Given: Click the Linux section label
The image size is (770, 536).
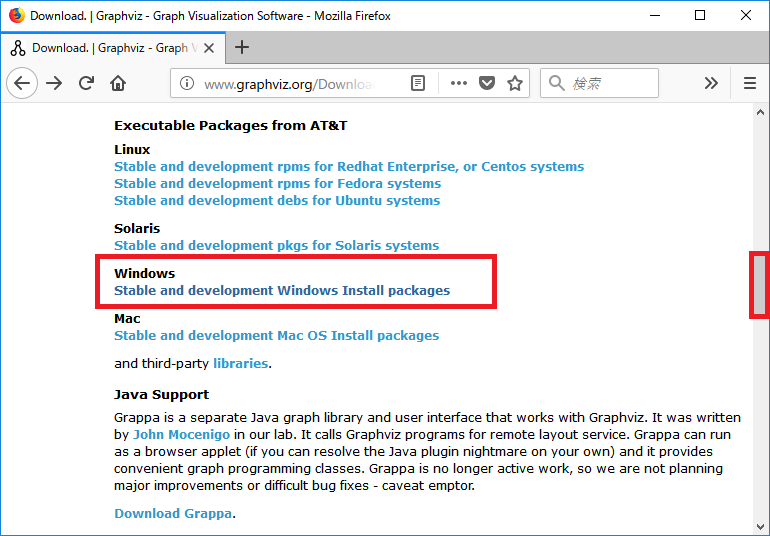Looking at the screenshot, I should click(x=132, y=149).
